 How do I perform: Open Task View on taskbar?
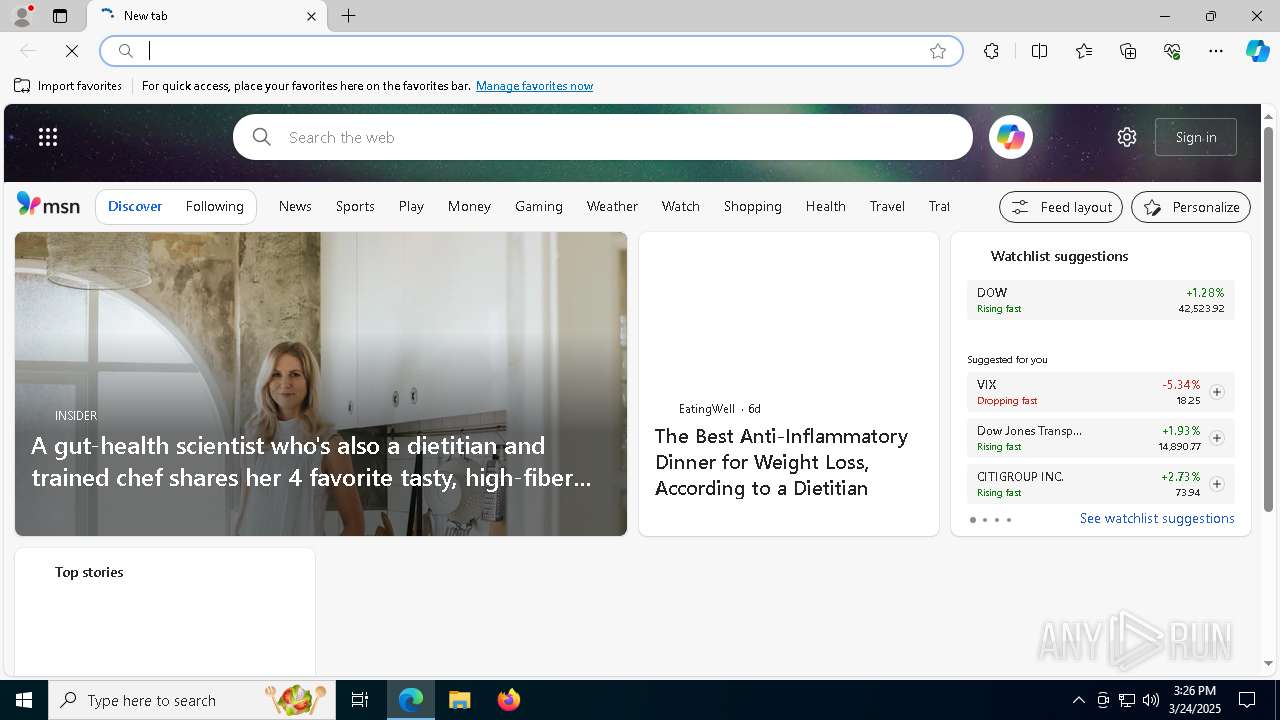tap(360, 700)
